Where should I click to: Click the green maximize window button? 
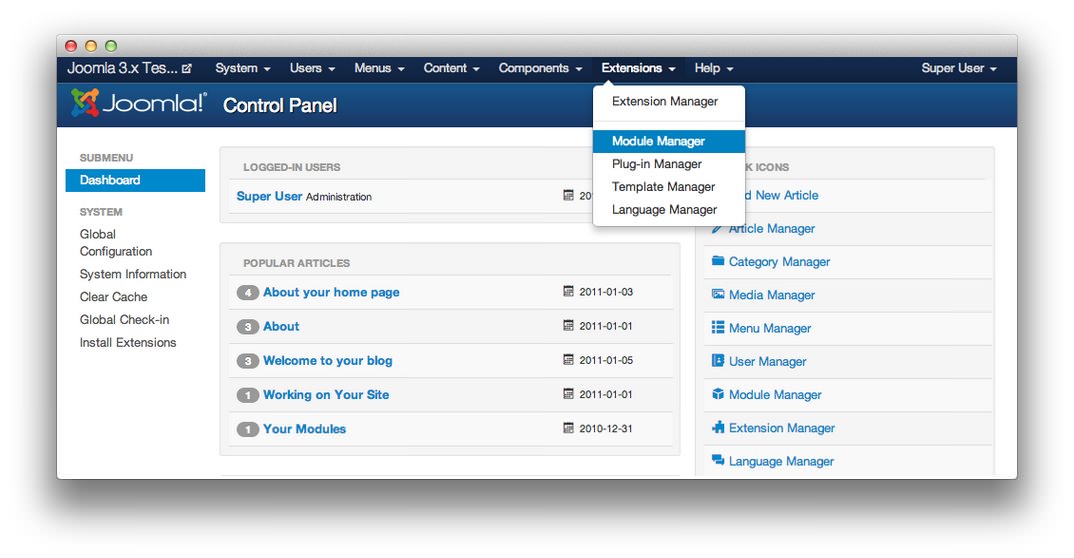tap(111, 46)
